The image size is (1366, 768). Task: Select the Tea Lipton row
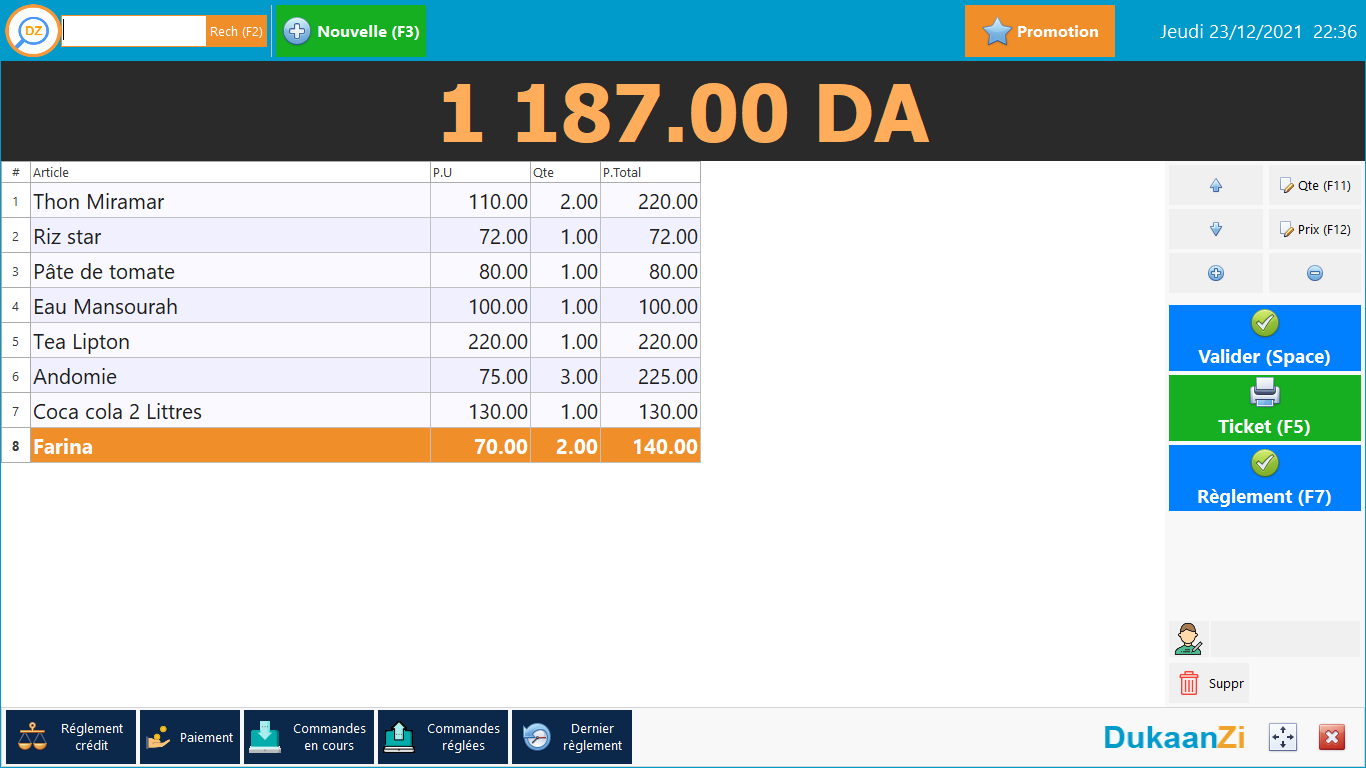click(x=230, y=342)
